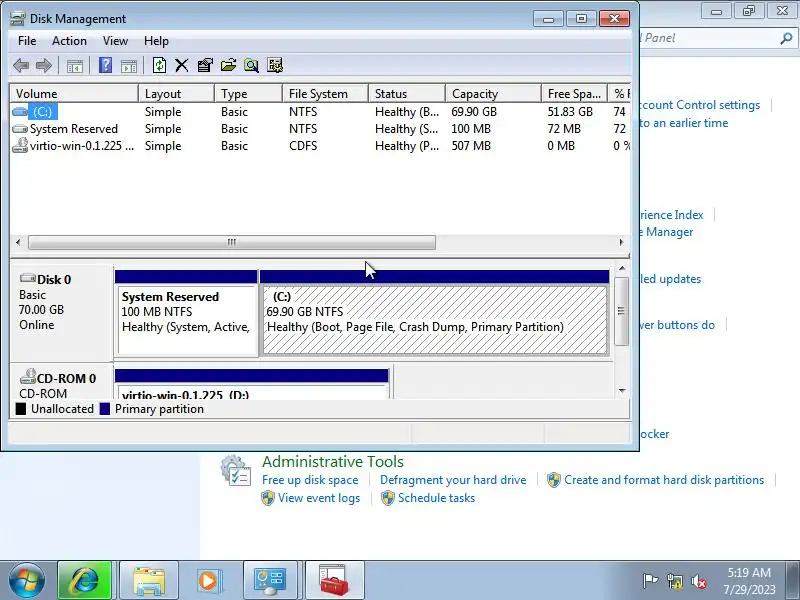Click disk map vertical scrollbar thumb
The image size is (800, 600).
621,311
